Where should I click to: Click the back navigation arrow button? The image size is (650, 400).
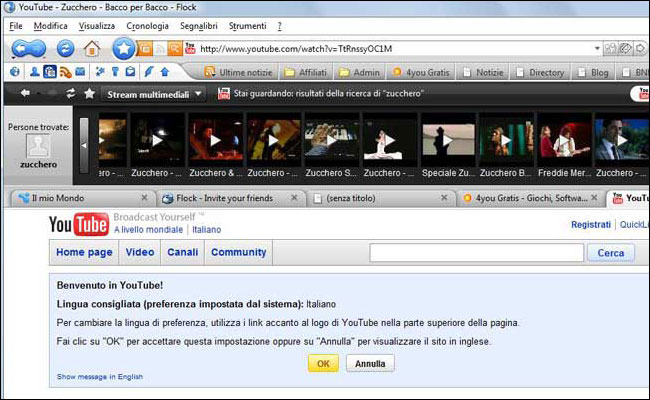point(22,48)
